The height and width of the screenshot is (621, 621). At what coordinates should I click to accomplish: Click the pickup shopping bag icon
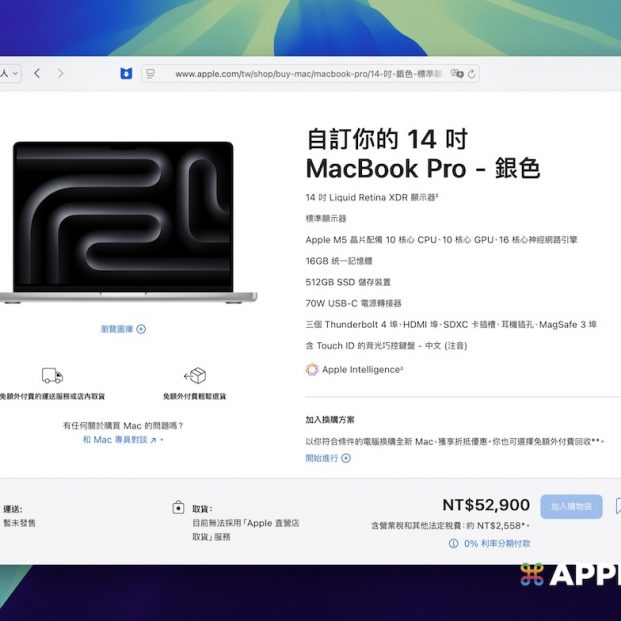[178, 508]
